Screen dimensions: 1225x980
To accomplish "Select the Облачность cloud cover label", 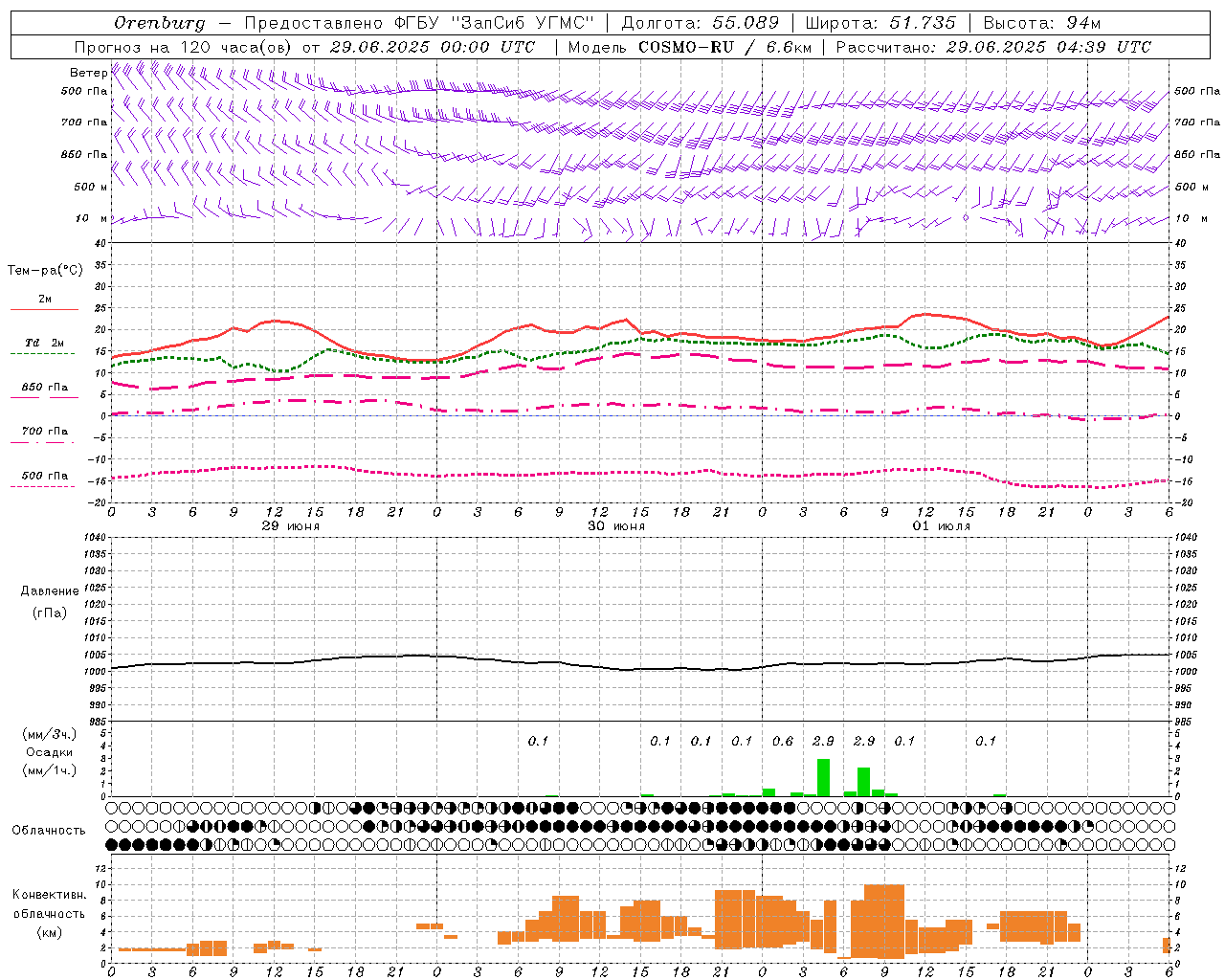I will pos(49,831).
